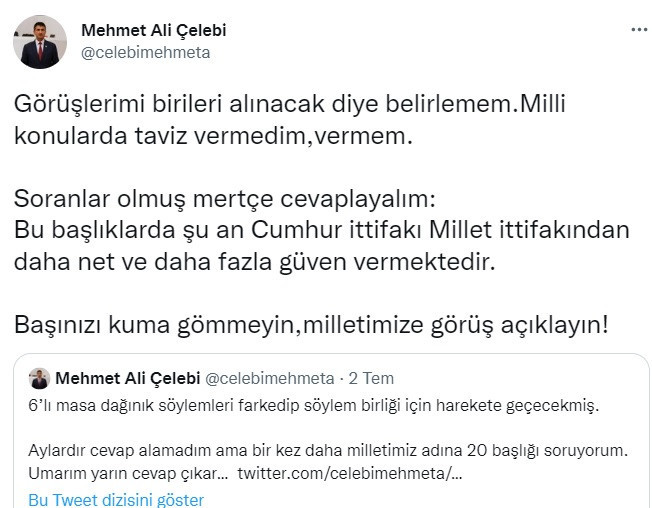Open the tweet's three-dot more options menu
Screen dimensions: 652x508
coord(638,30)
